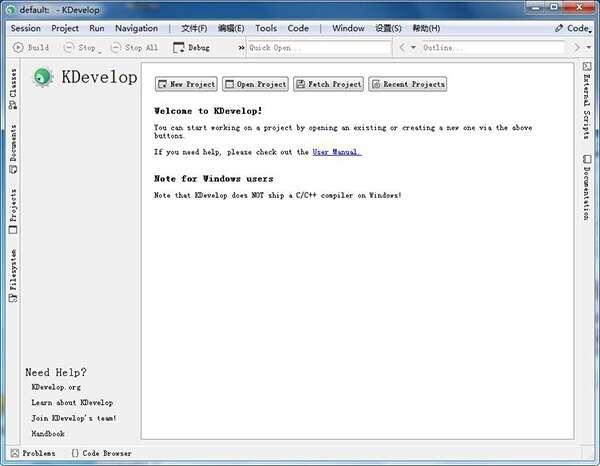This screenshot has height=466, width=600.
Task: Toggle the Problems tool view
Action: pyautogui.click(x=34, y=453)
